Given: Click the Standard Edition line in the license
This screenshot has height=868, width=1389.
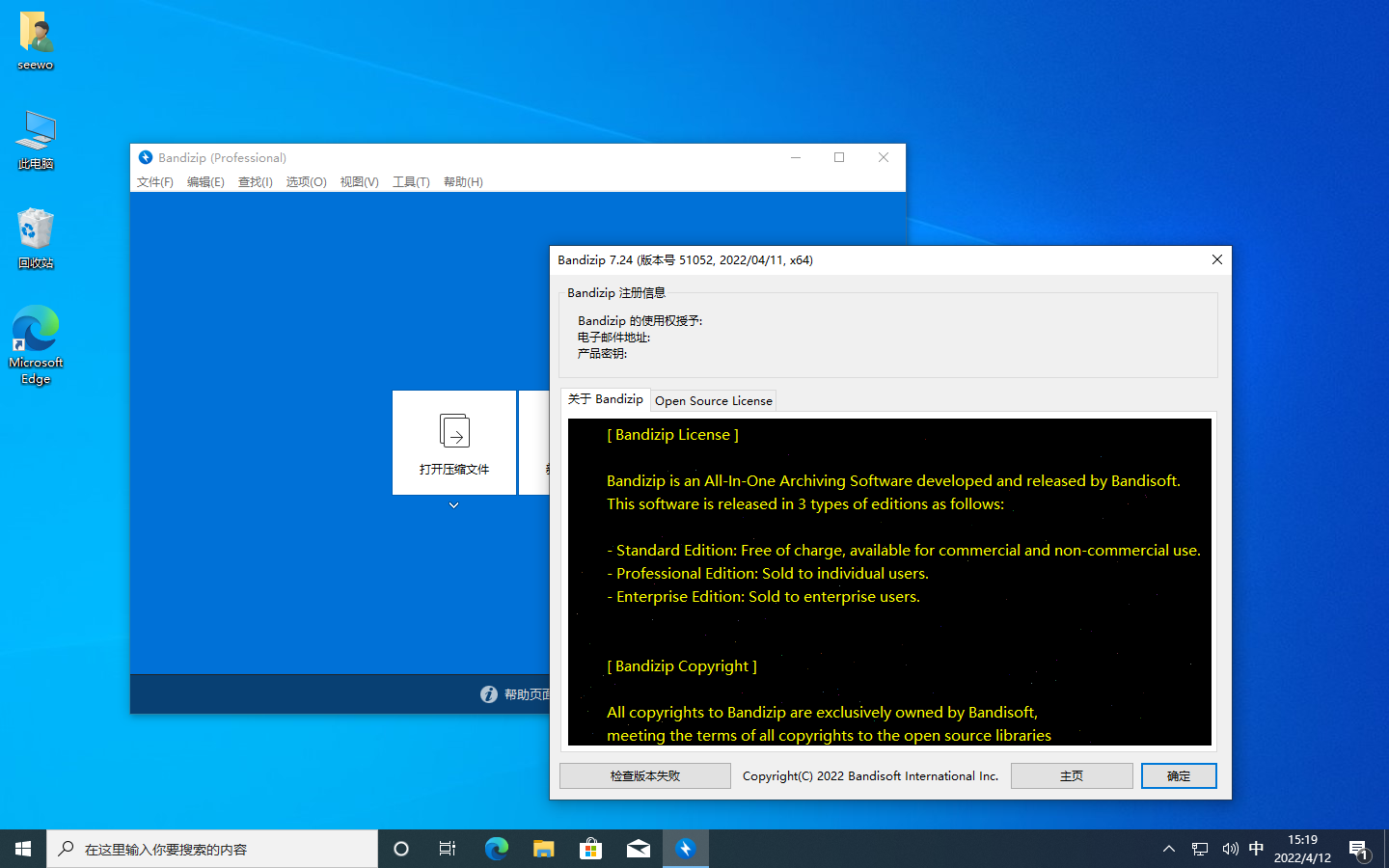Looking at the screenshot, I should tap(904, 551).
